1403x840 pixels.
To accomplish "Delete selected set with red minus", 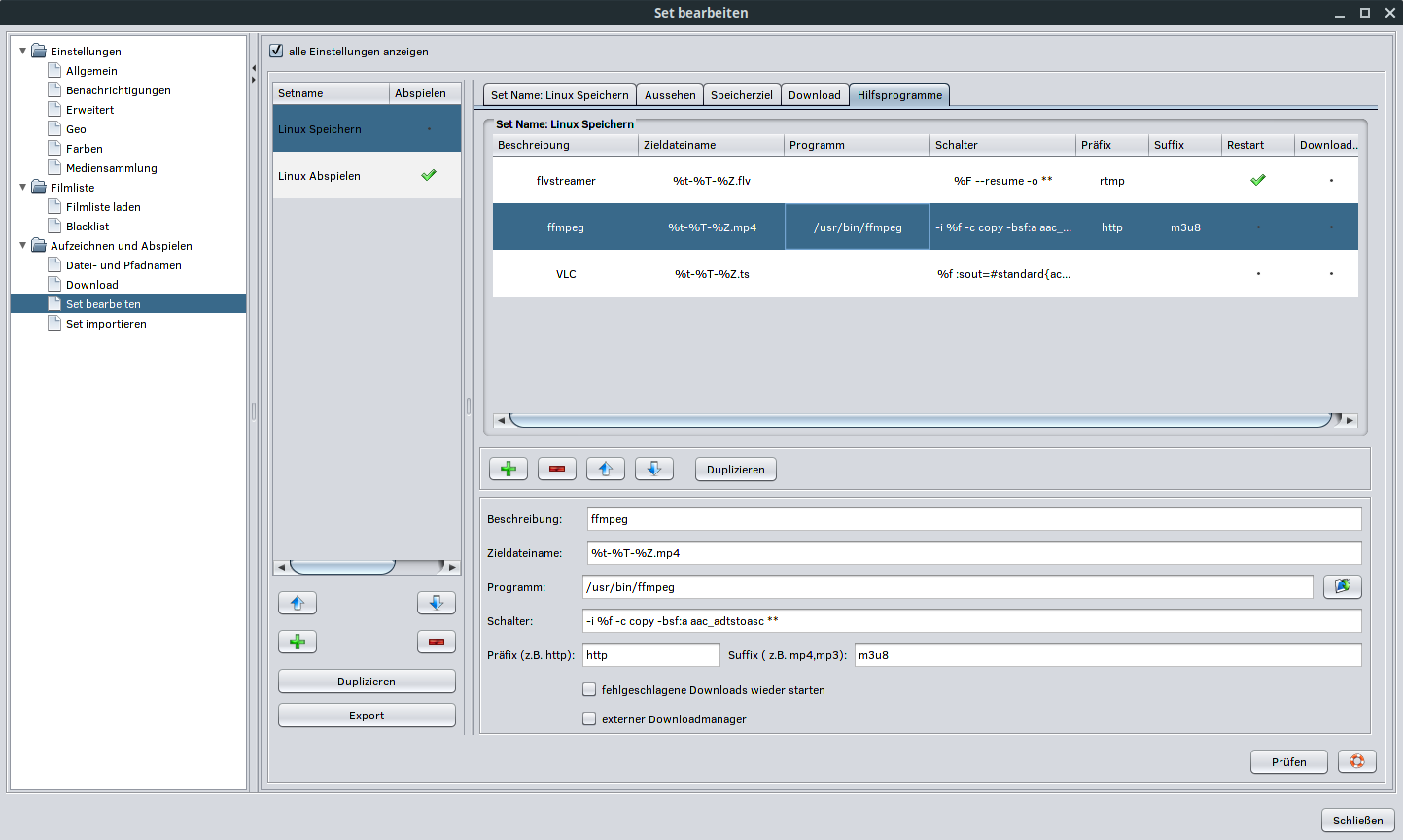I will click(436, 643).
